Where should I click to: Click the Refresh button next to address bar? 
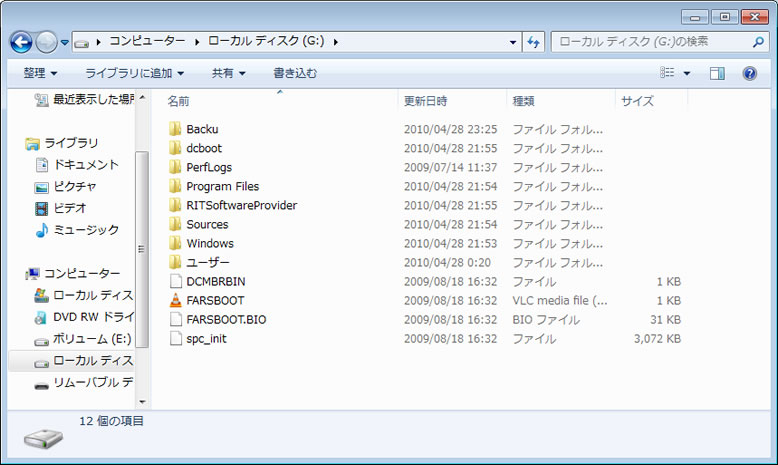pyautogui.click(x=533, y=42)
